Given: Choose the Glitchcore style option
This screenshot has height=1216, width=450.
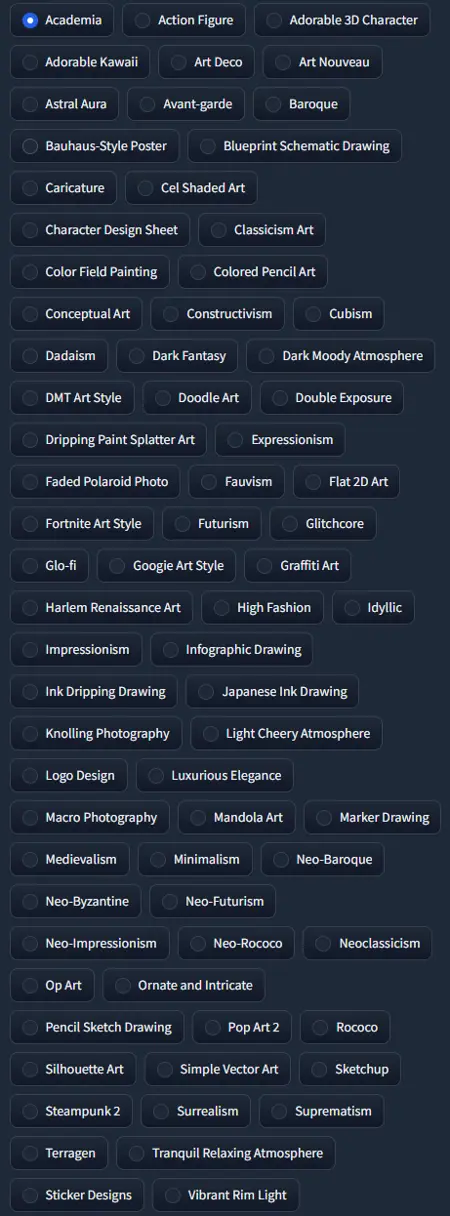Looking at the screenshot, I should (323, 524).
